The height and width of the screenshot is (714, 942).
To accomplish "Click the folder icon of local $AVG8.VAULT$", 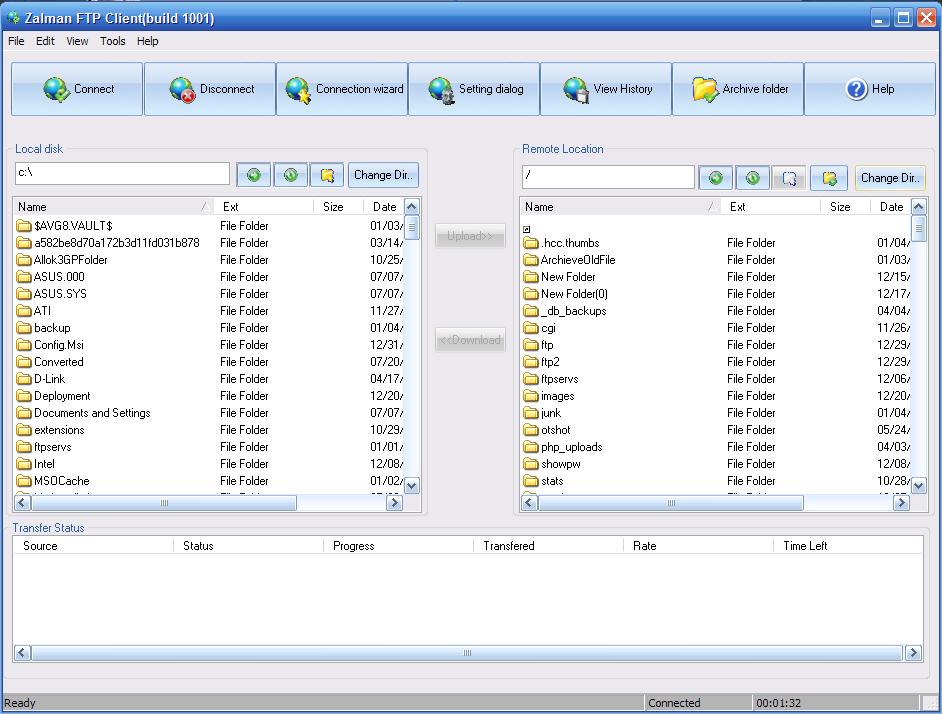I will point(24,226).
